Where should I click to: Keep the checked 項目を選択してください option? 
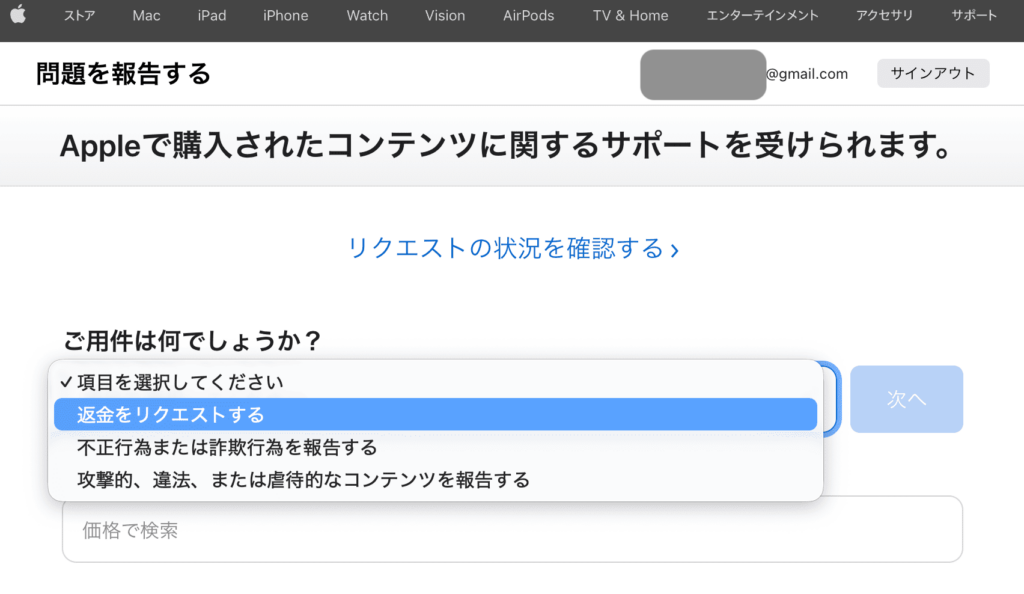pyautogui.click(x=436, y=382)
